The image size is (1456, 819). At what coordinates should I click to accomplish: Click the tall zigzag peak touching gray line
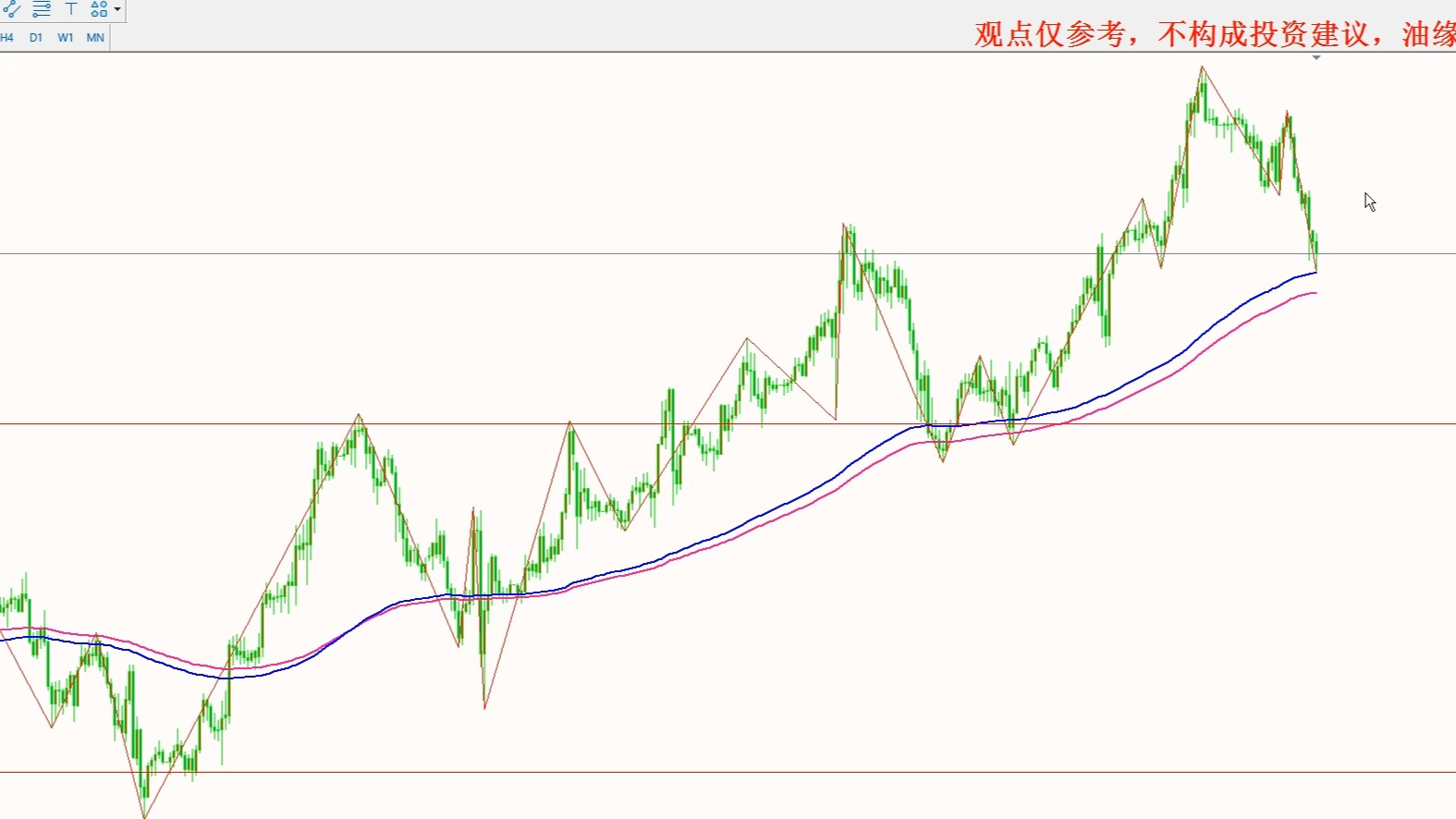click(844, 225)
